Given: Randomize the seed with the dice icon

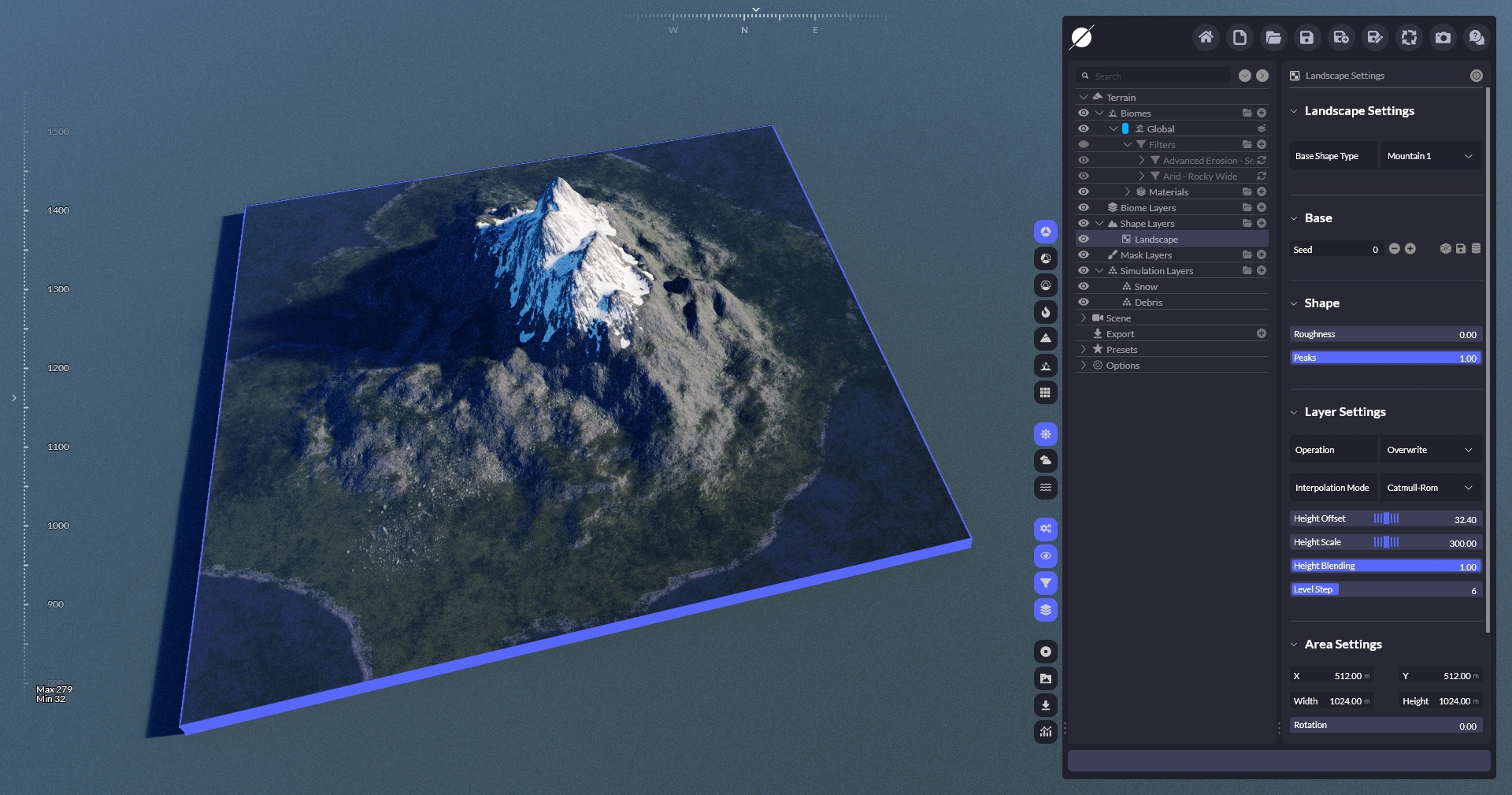Looking at the screenshot, I should pos(1445,249).
